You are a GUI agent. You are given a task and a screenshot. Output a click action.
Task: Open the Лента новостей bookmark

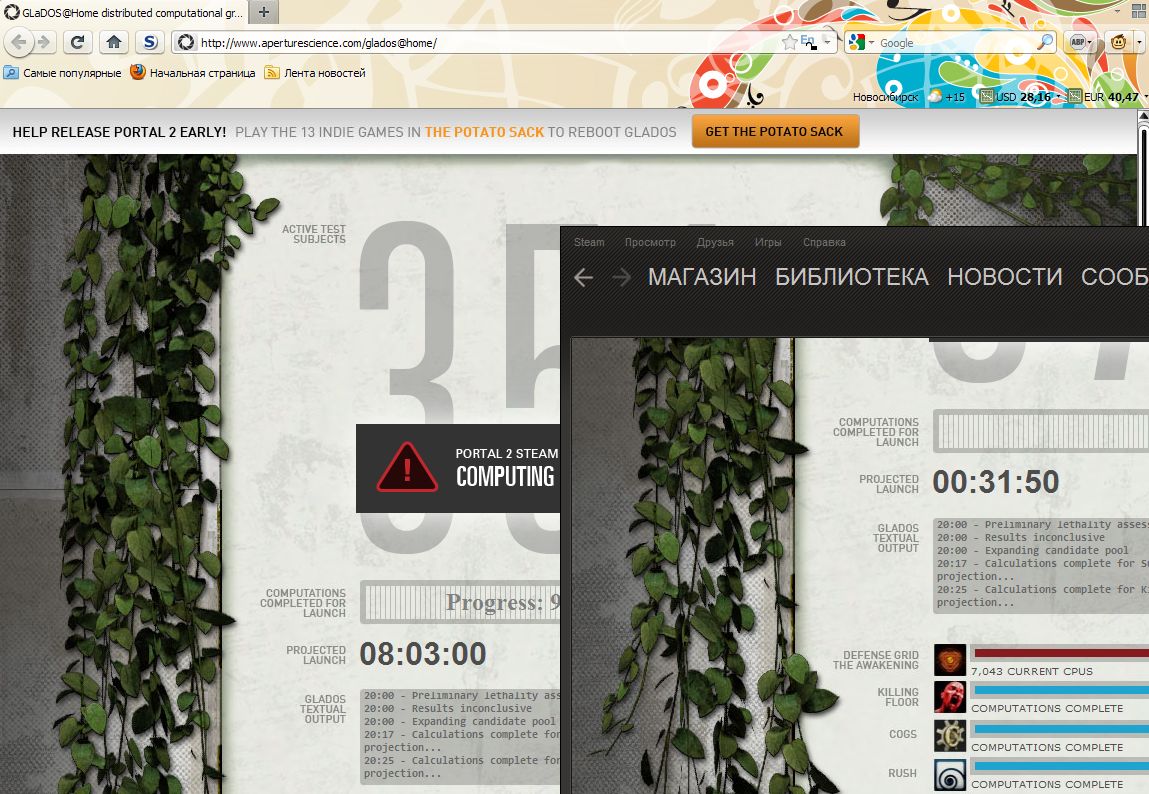pos(315,73)
